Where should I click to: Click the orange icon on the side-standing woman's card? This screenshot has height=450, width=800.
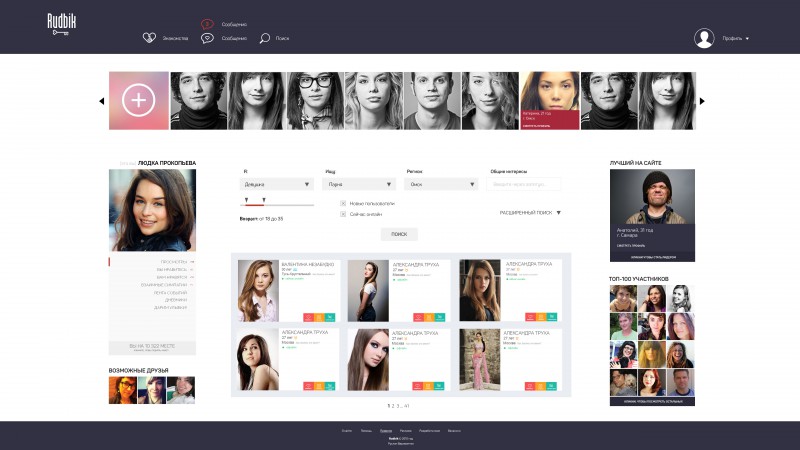click(x=429, y=317)
